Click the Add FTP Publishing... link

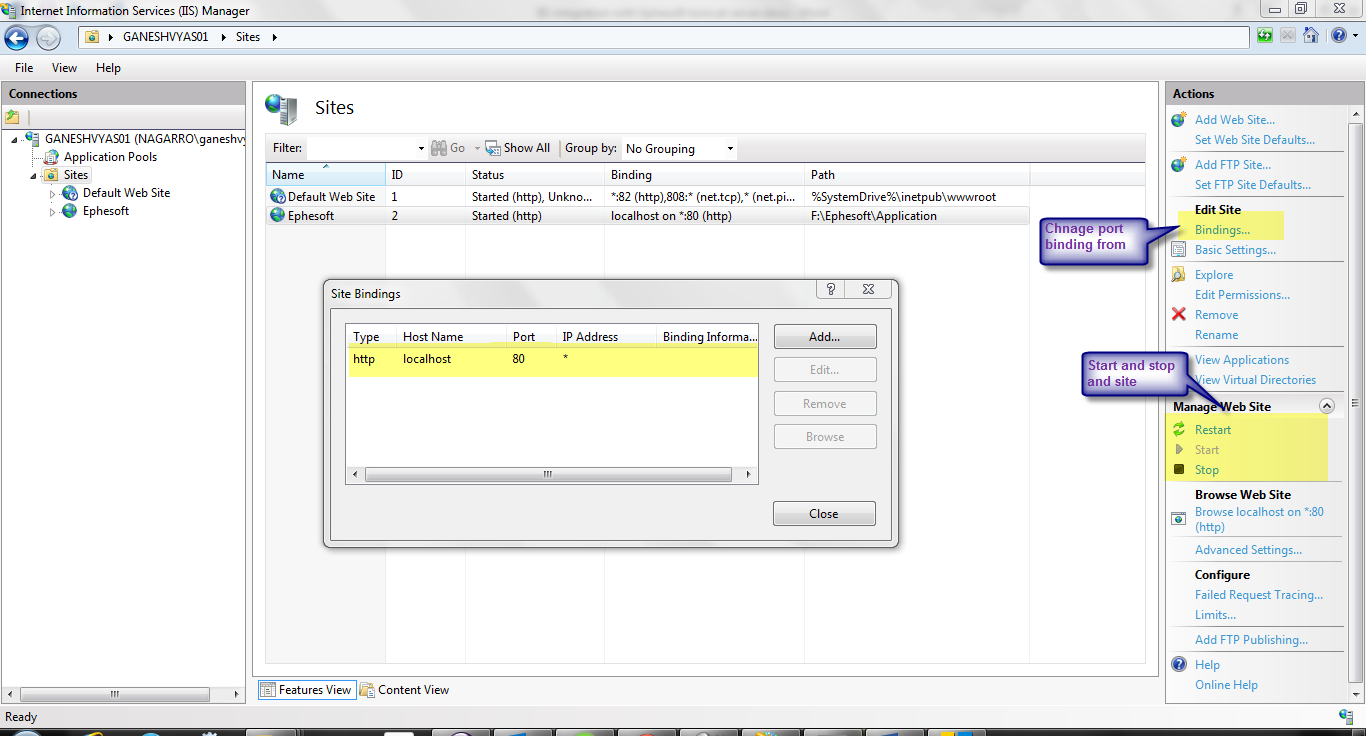1251,640
